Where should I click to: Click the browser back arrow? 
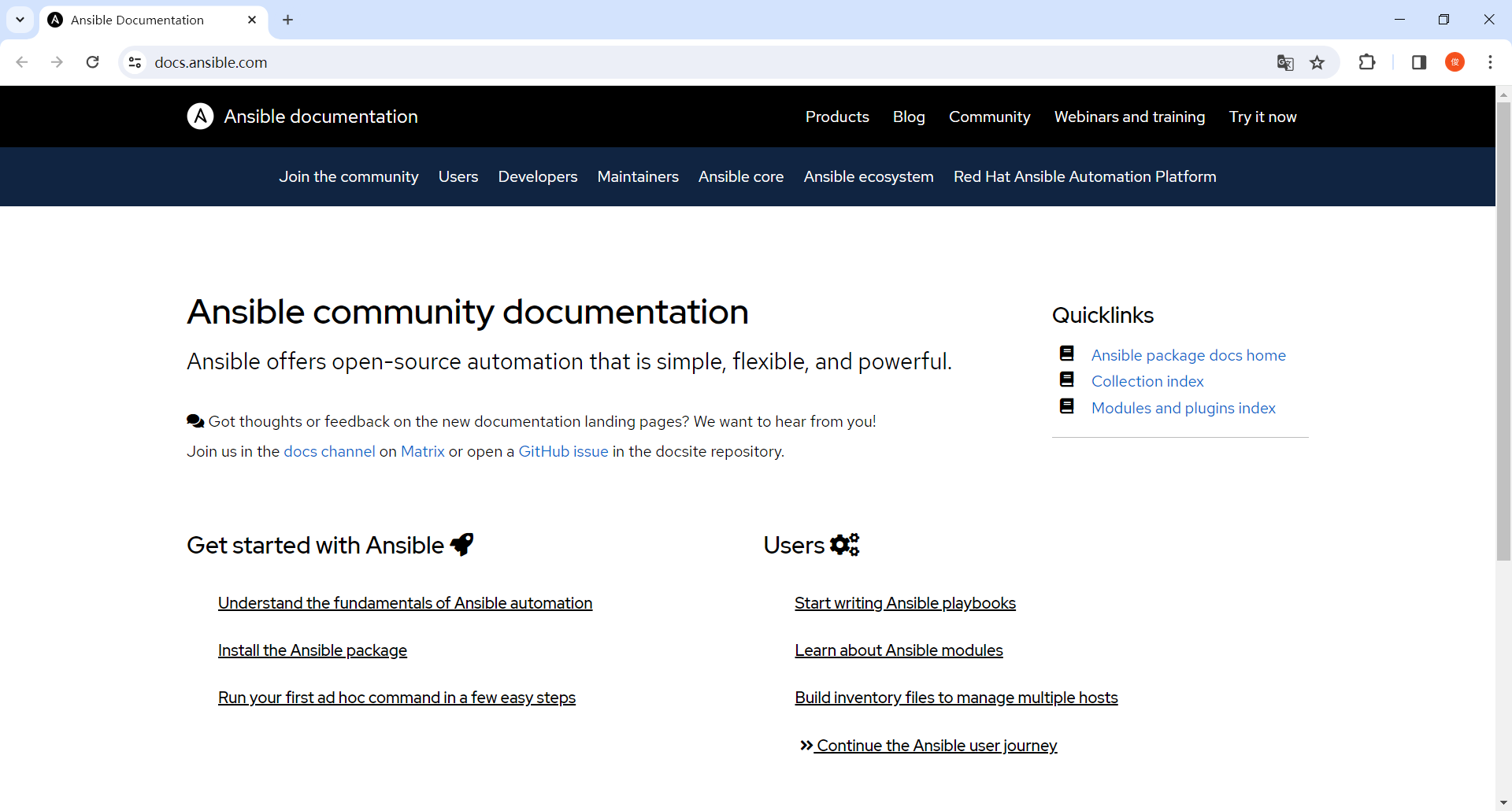(22, 62)
